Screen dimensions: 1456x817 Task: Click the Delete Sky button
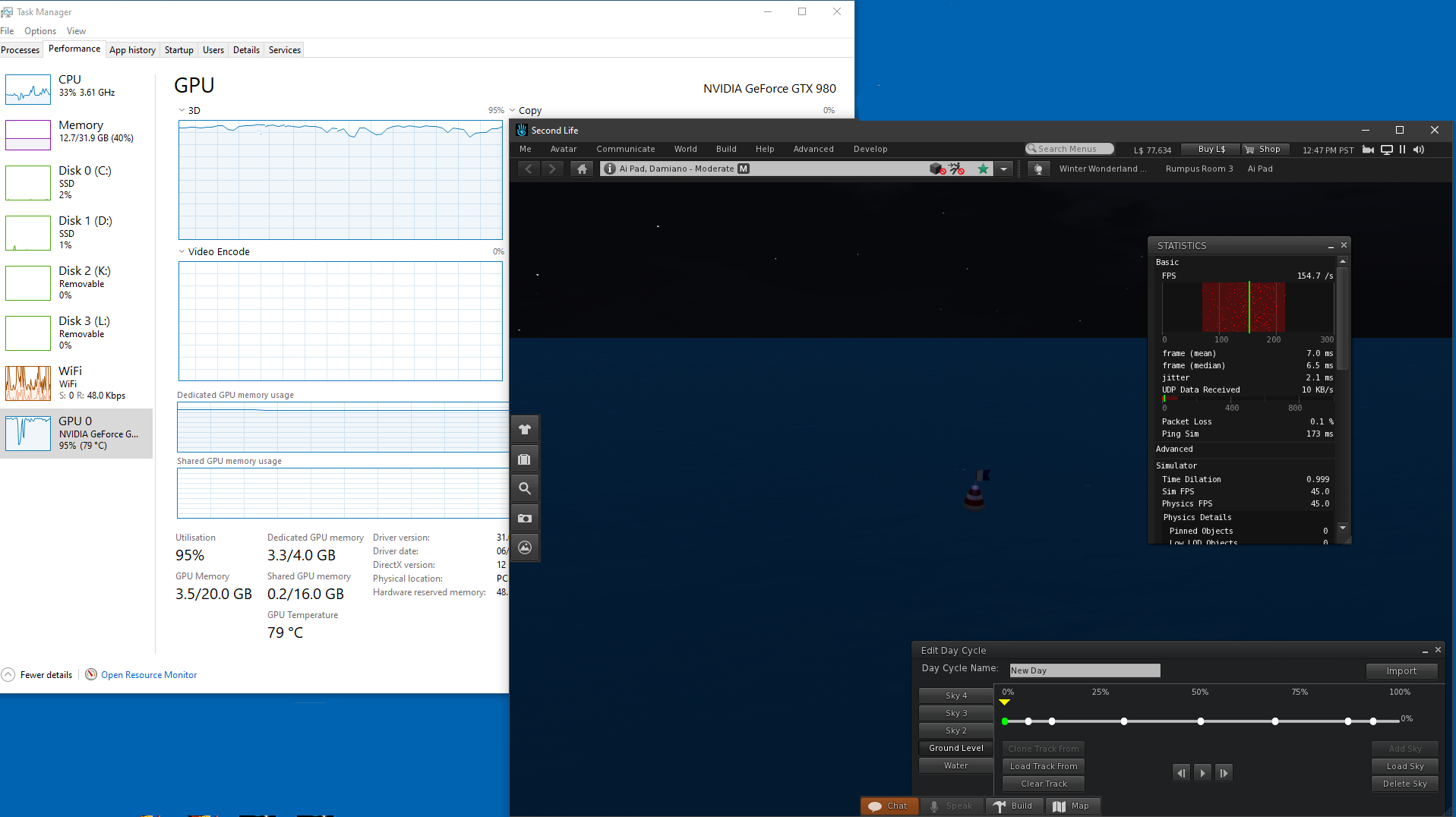coord(1404,784)
